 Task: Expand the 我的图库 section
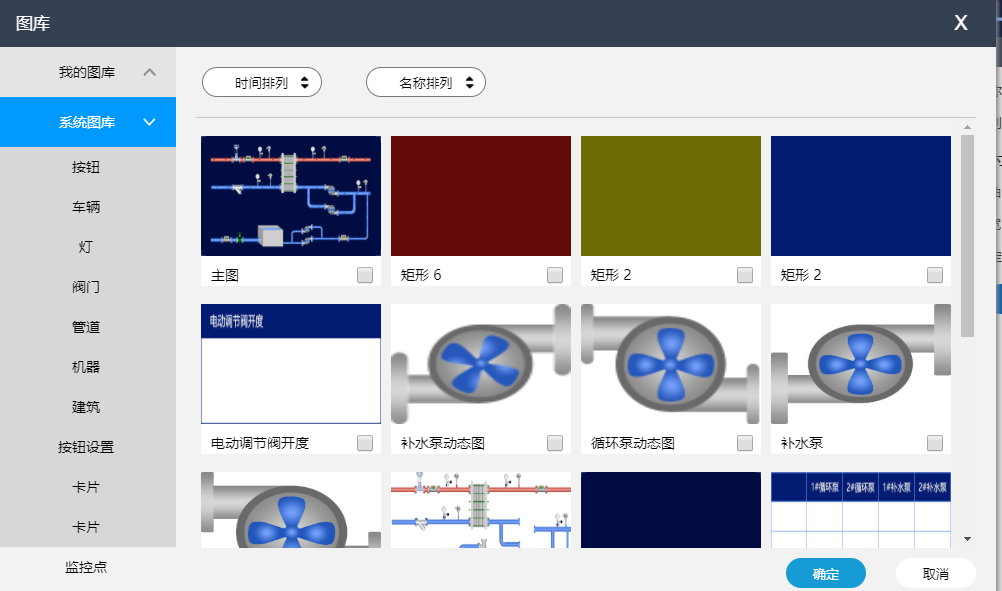88,72
